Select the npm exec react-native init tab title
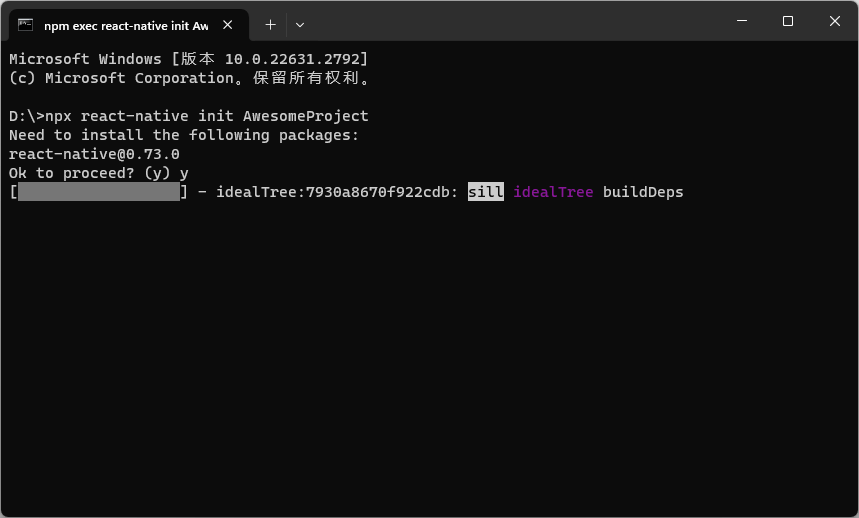Screen dimensions: 859x518 [126, 26]
